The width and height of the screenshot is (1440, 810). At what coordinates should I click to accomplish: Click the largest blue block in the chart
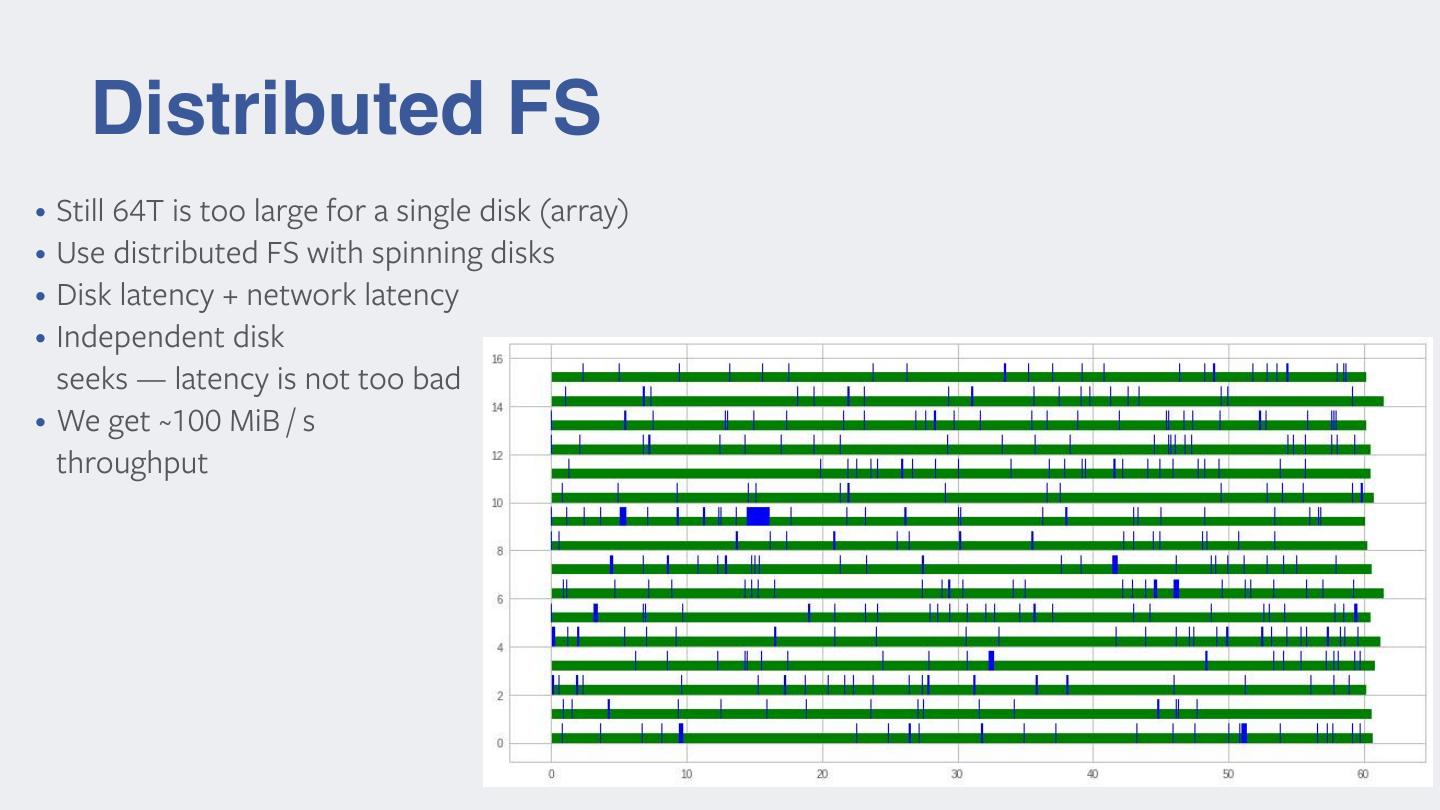758,516
